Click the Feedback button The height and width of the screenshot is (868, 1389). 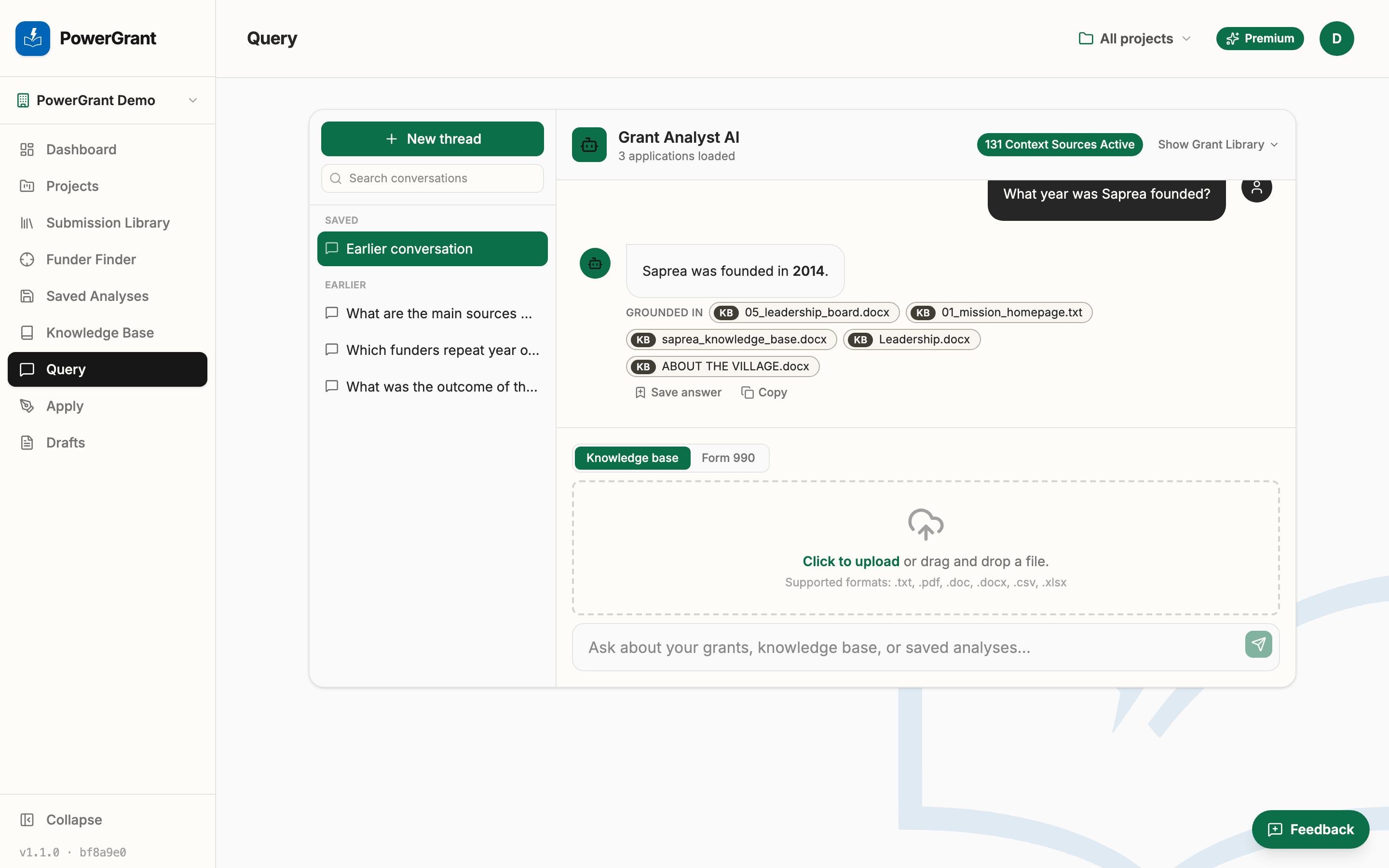coord(1310,829)
